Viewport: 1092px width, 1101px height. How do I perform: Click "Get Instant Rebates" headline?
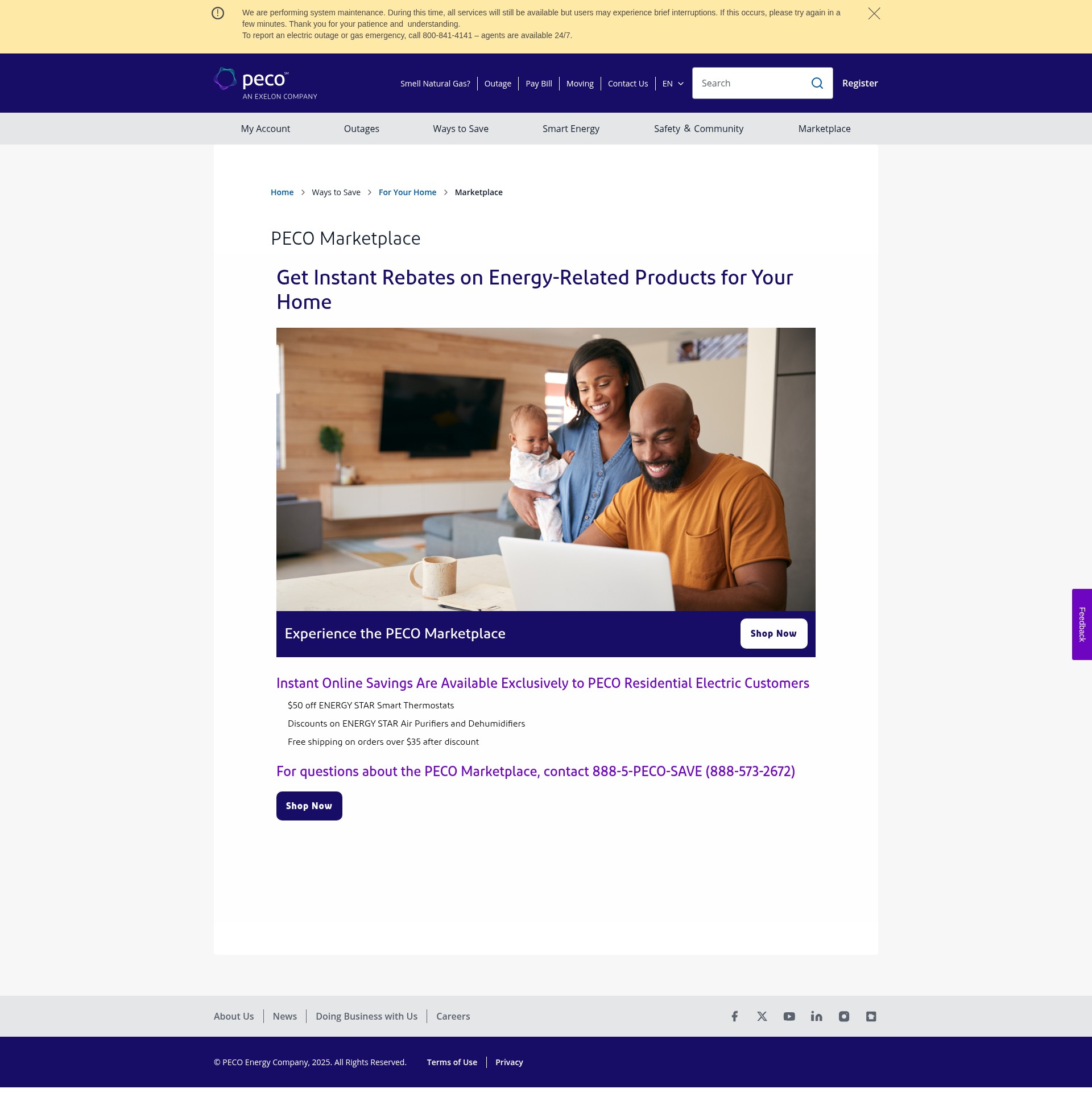(534, 290)
